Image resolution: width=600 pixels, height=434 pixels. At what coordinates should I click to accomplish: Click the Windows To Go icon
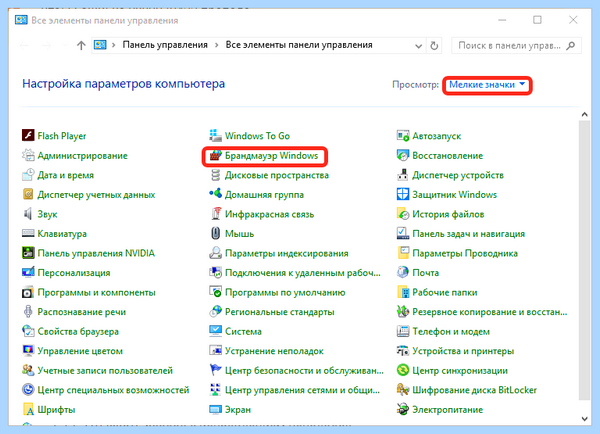[x=215, y=135]
